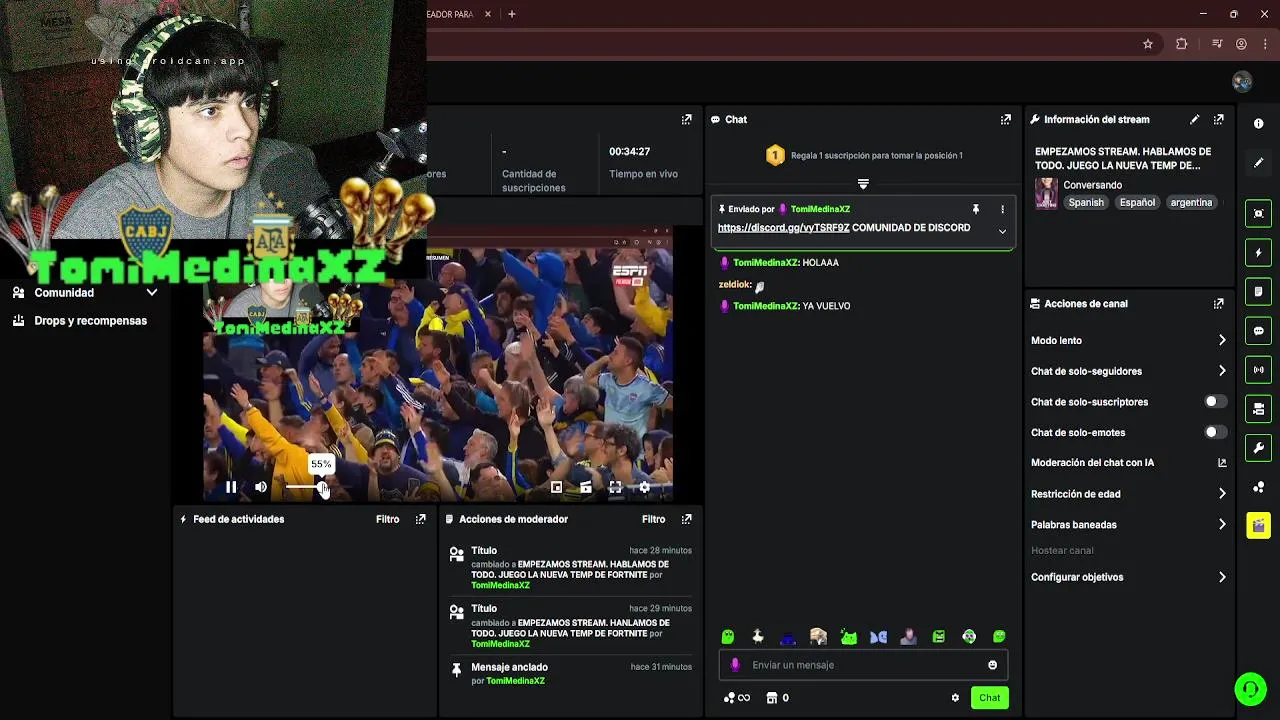1280x720 pixels.
Task: Mute the preview with the speaker icon
Action: pyautogui.click(x=261, y=487)
